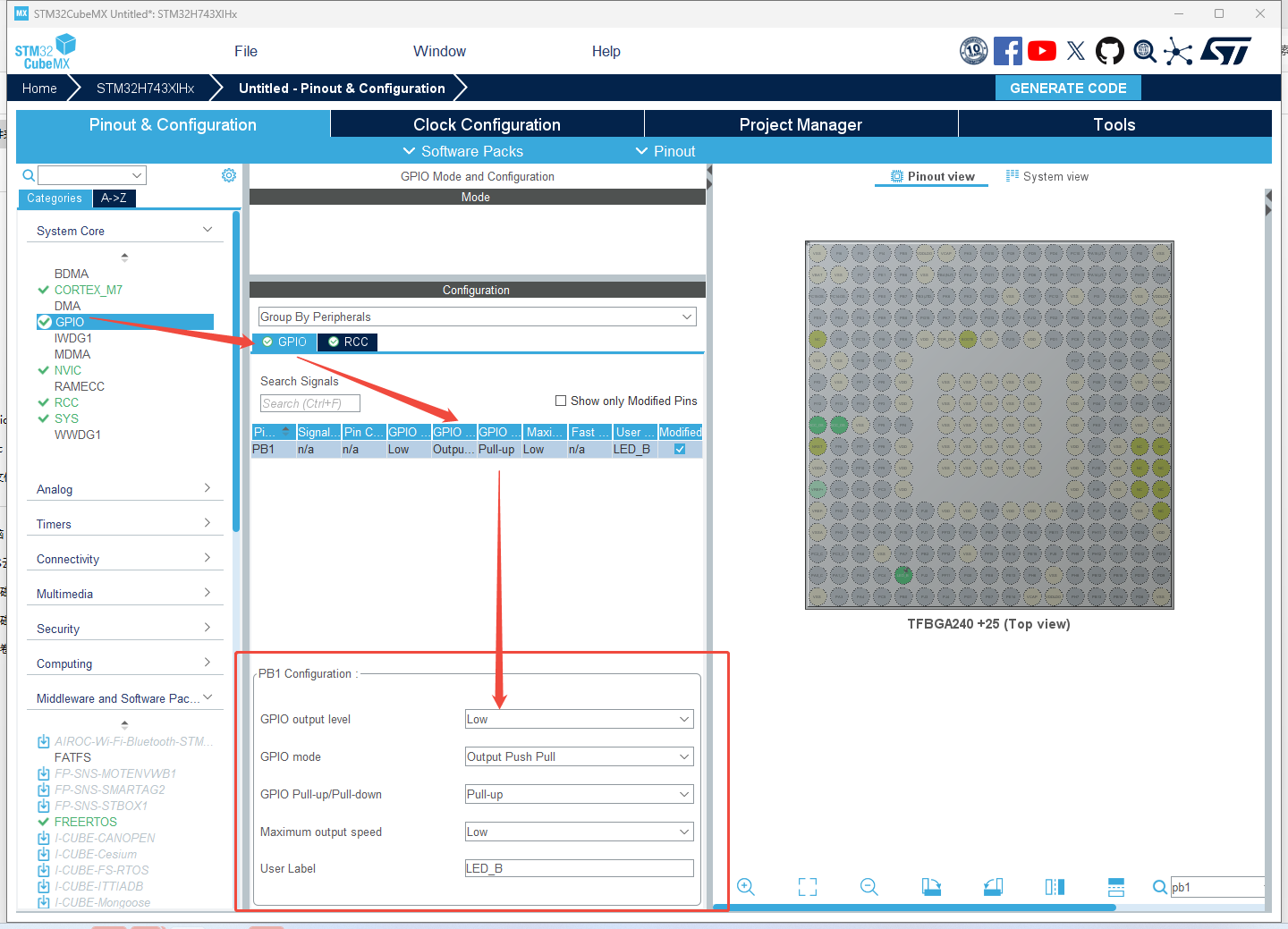This screenshot has width=1288, height=929.
Task: Select FREERTOS in middleware list
Action: pos(86,822)
